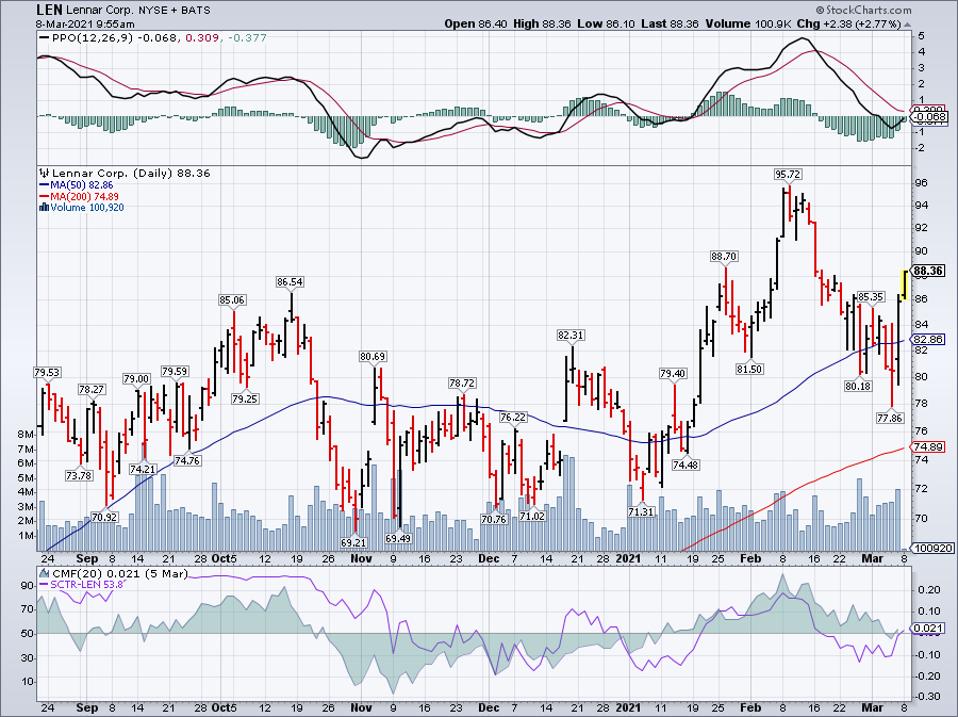The width and height of the screenshot is (958, 717).
Task: Click the 8-Mar-2021 9:55am timestamp
Action: tap(85, 24)
